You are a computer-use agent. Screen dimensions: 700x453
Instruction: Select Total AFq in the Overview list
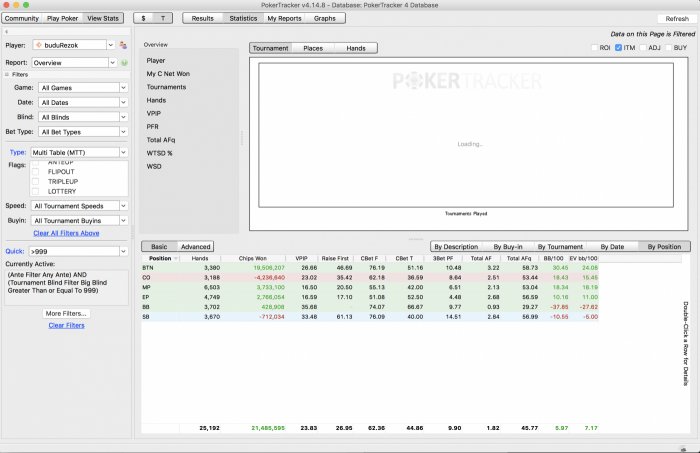[x=161, y=140]
